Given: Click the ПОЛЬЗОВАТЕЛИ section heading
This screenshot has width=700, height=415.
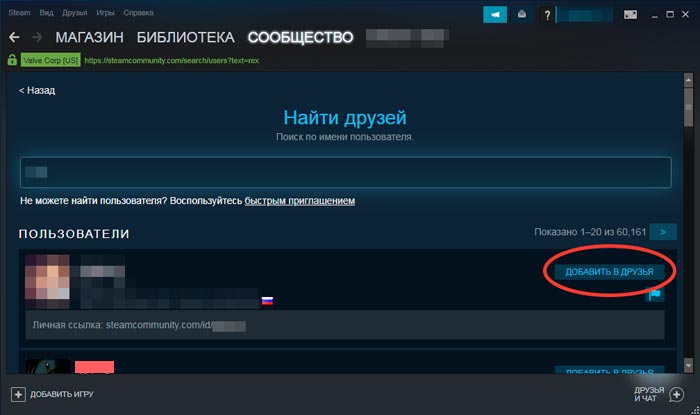Looking at the screenshot, I should point(74,234).
